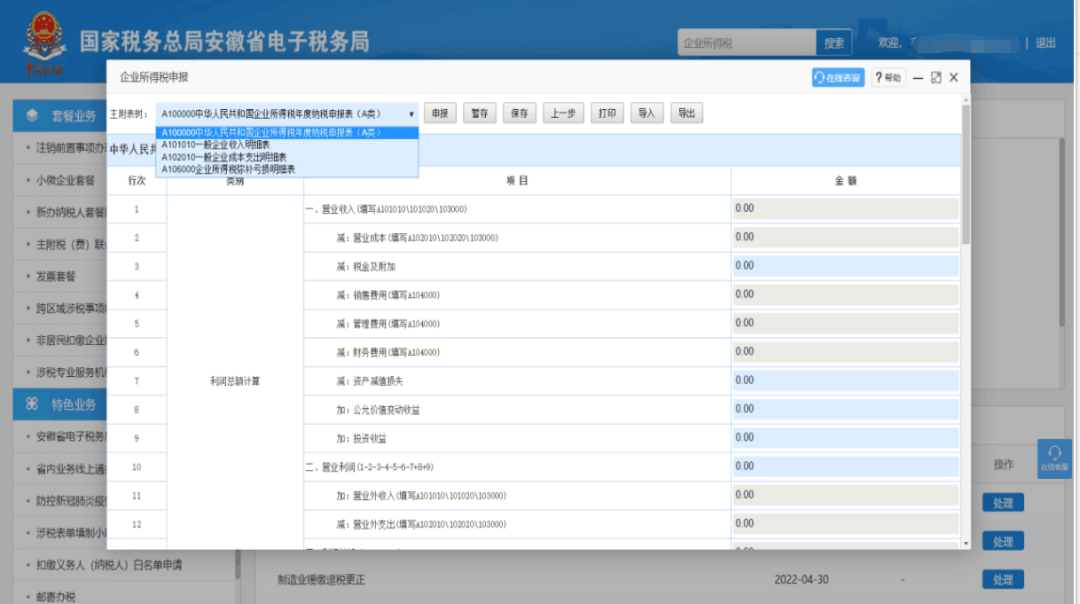1080x604 pixels.
Task: Click amount field for row 5 管理费用
Action: 845,324
